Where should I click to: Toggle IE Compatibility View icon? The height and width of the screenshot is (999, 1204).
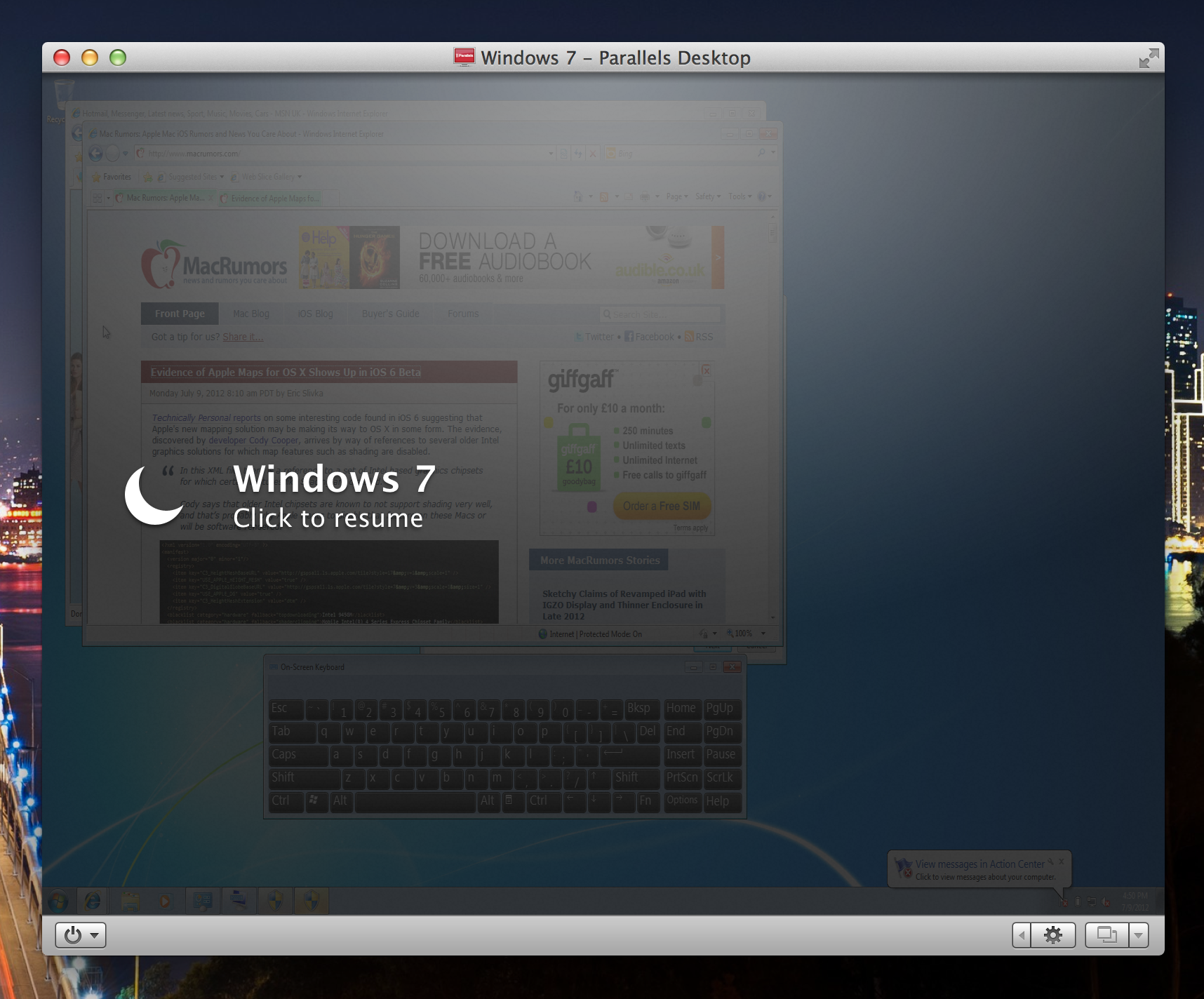tap(564, 154)
